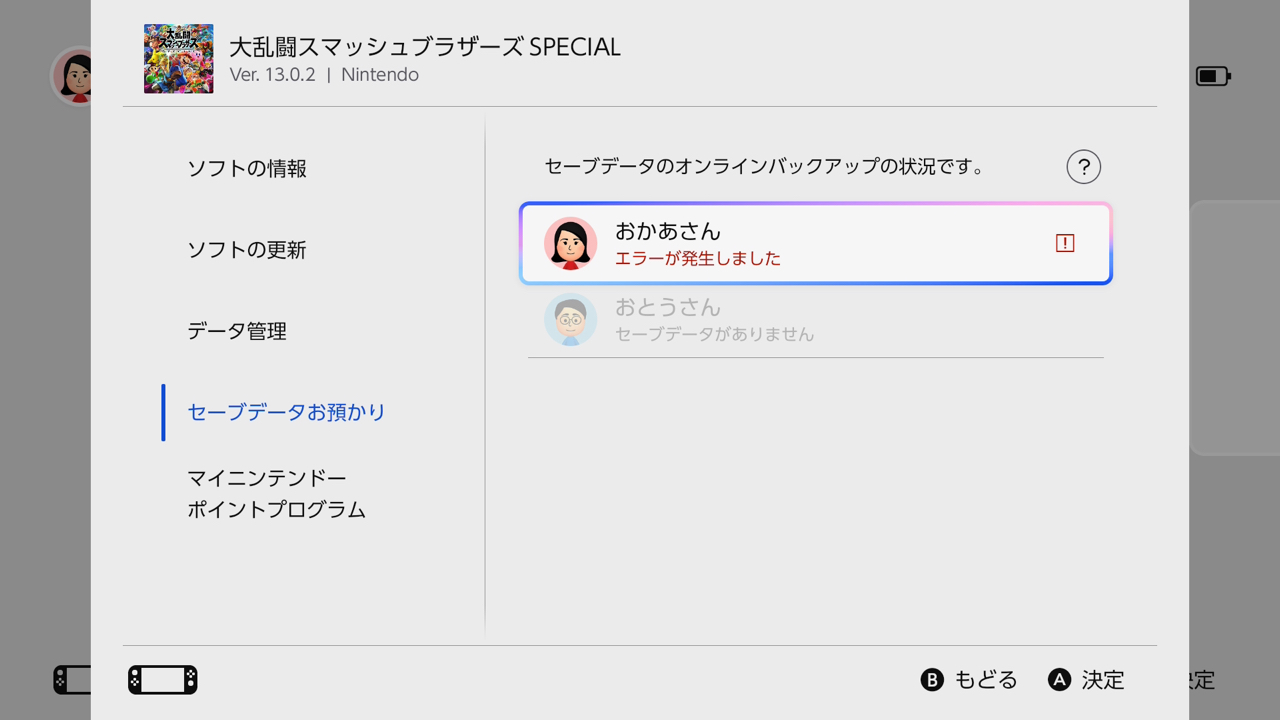This screenshot has width=1280, height=720.
Task: Open help with the question mark icon
Action: tap(1084, 167)
